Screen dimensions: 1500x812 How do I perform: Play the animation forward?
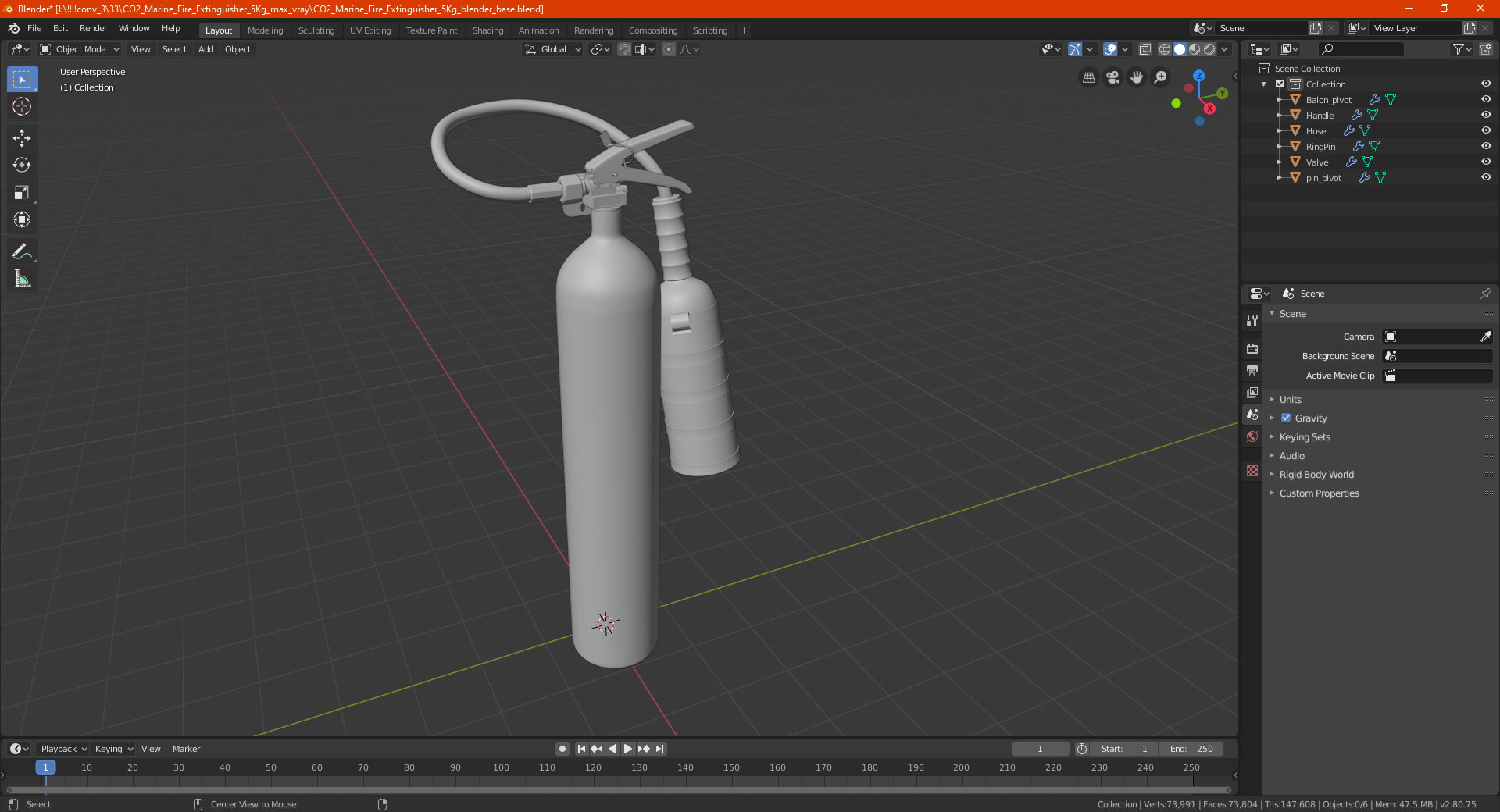628,749
